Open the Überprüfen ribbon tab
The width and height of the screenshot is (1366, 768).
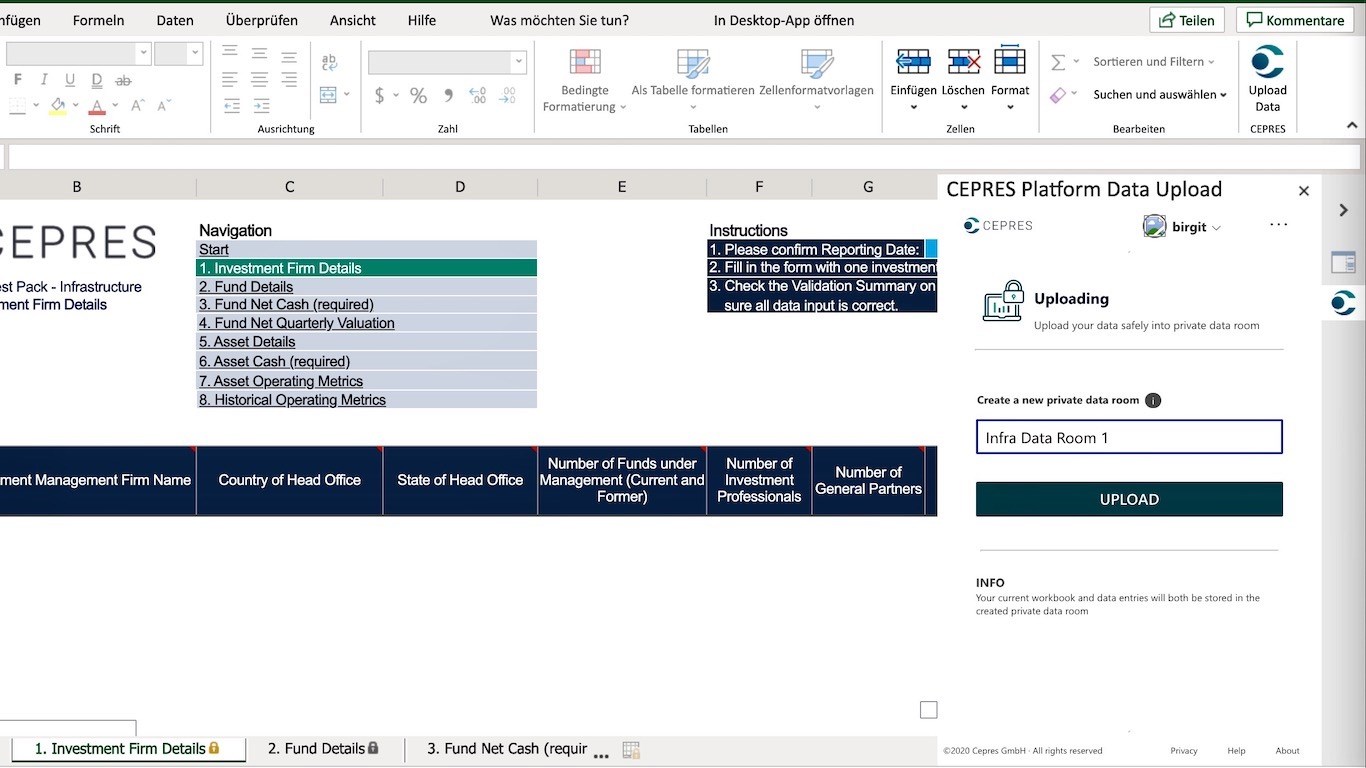(262, 20)
